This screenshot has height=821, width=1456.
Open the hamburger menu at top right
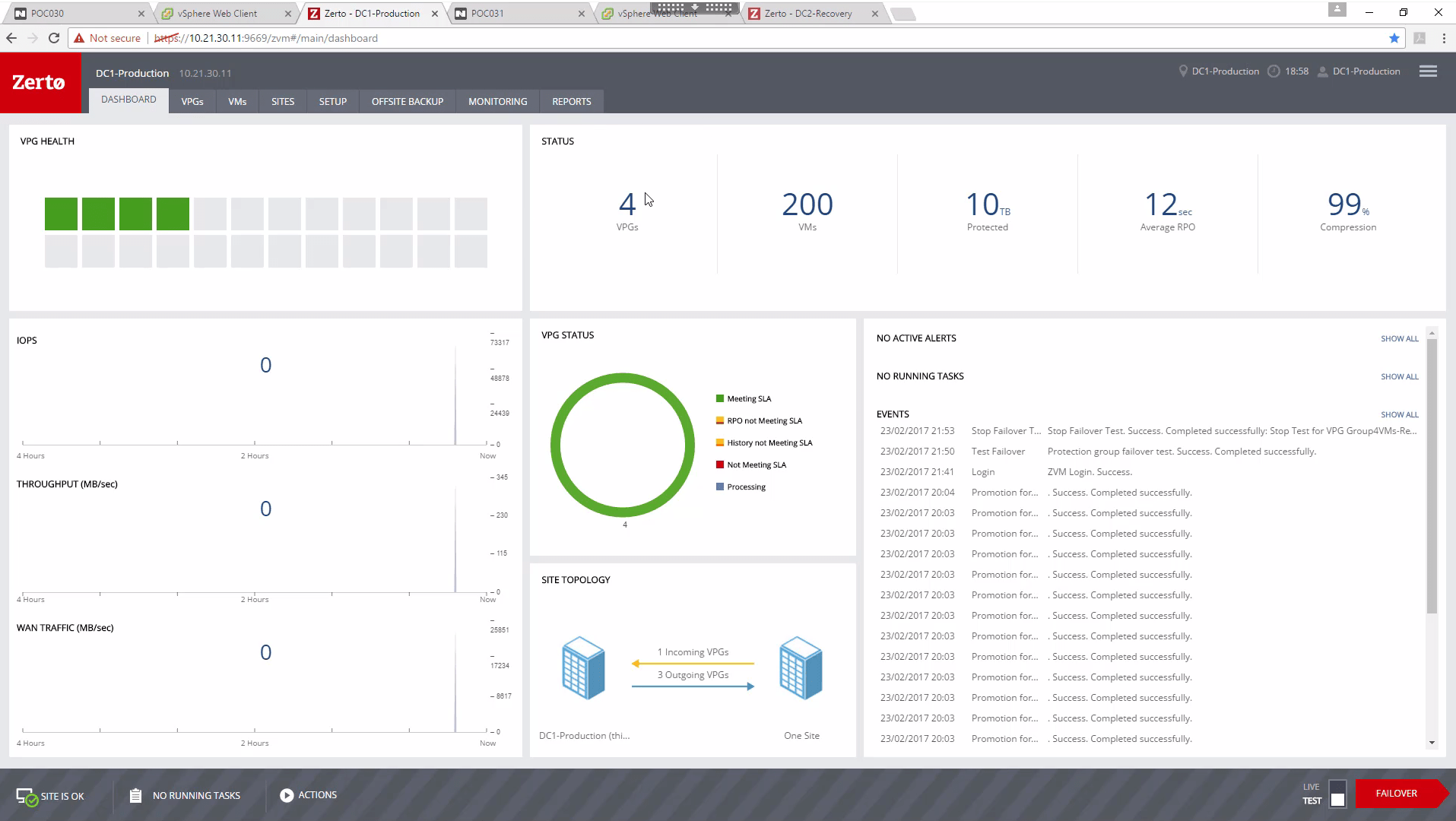[1427, 71]
